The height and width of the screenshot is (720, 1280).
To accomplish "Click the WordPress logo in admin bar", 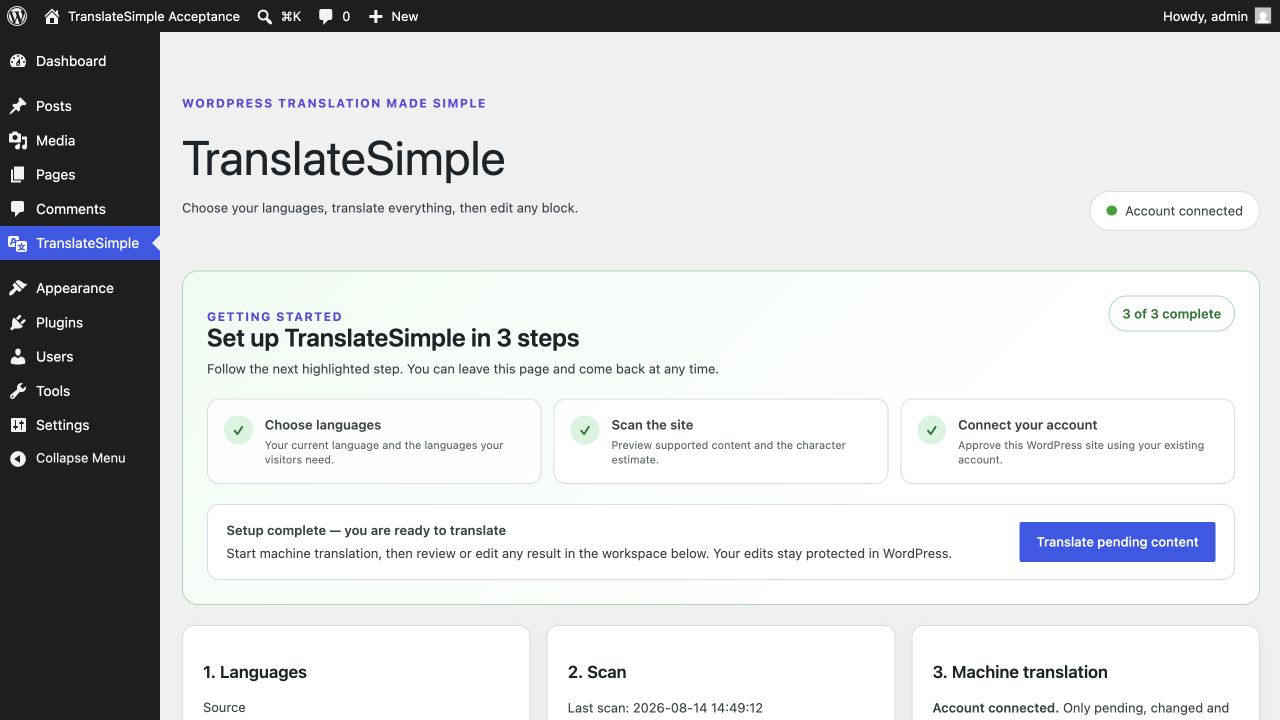I will (x=17, y=16).
